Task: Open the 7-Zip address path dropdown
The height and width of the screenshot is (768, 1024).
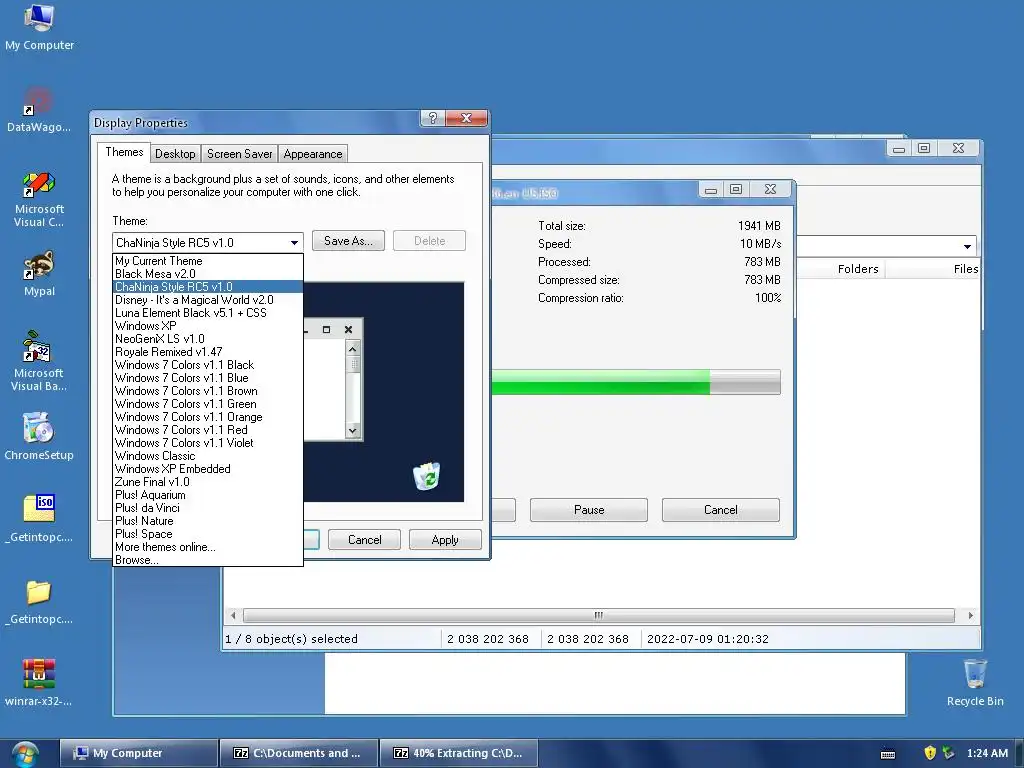Action: 967,246
